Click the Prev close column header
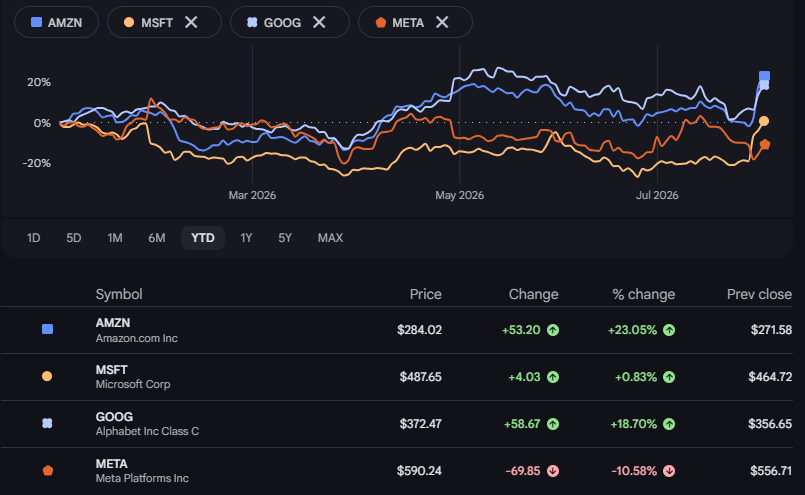Viewport: 805px width, 495px height. 759,294
